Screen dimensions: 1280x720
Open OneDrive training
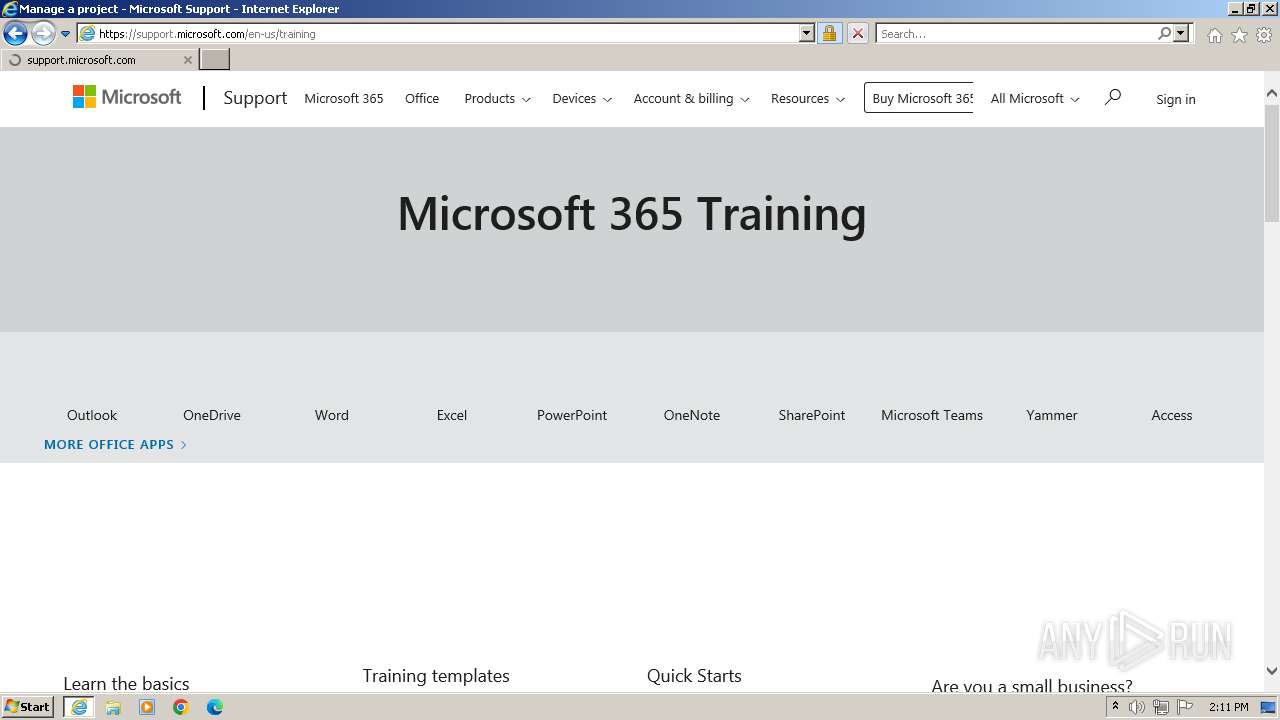pyautogui.click(x=212, y=415)
